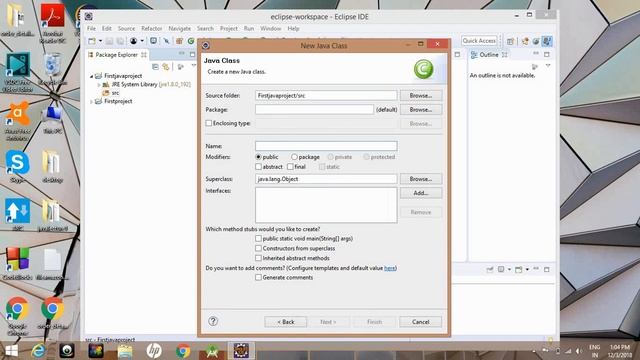Select the highlighted Java perspective icon
Image resolution: width=640 pixels, height=360 pixels.
(547, 41)
